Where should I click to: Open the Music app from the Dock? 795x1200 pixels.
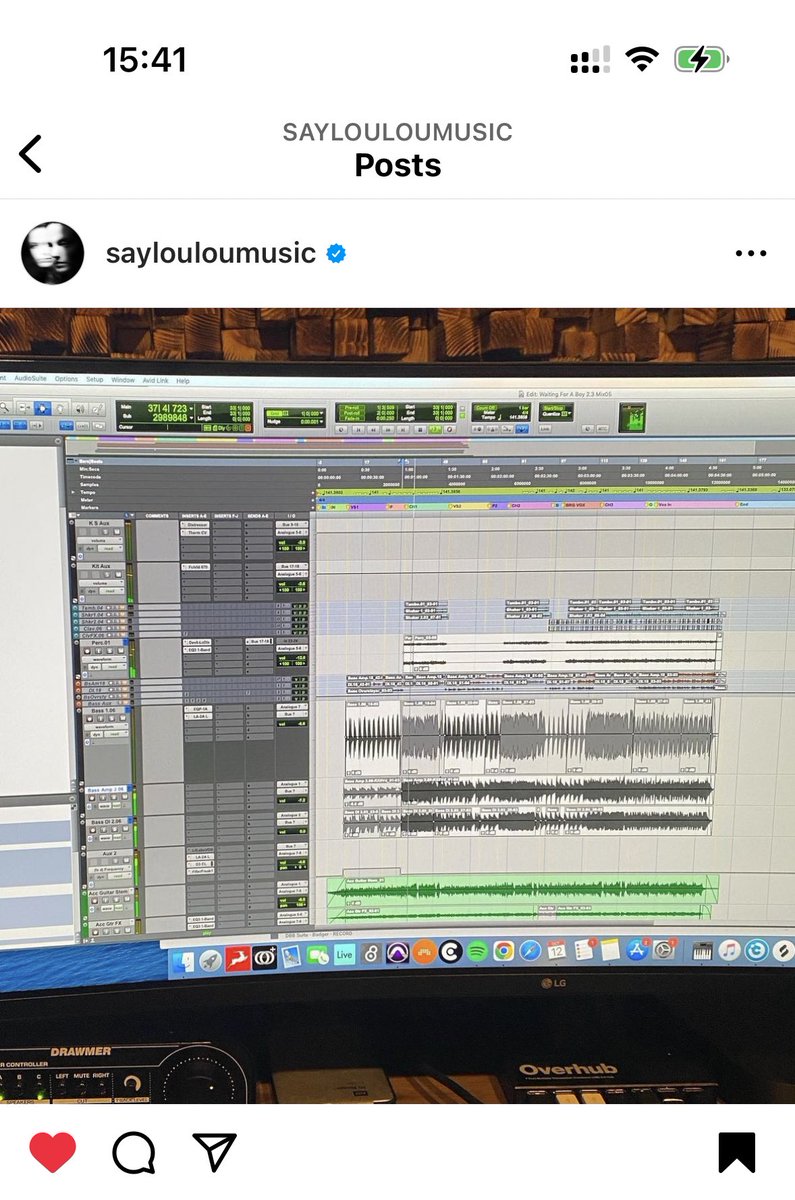pyautogui.click(x=729, y=952)
